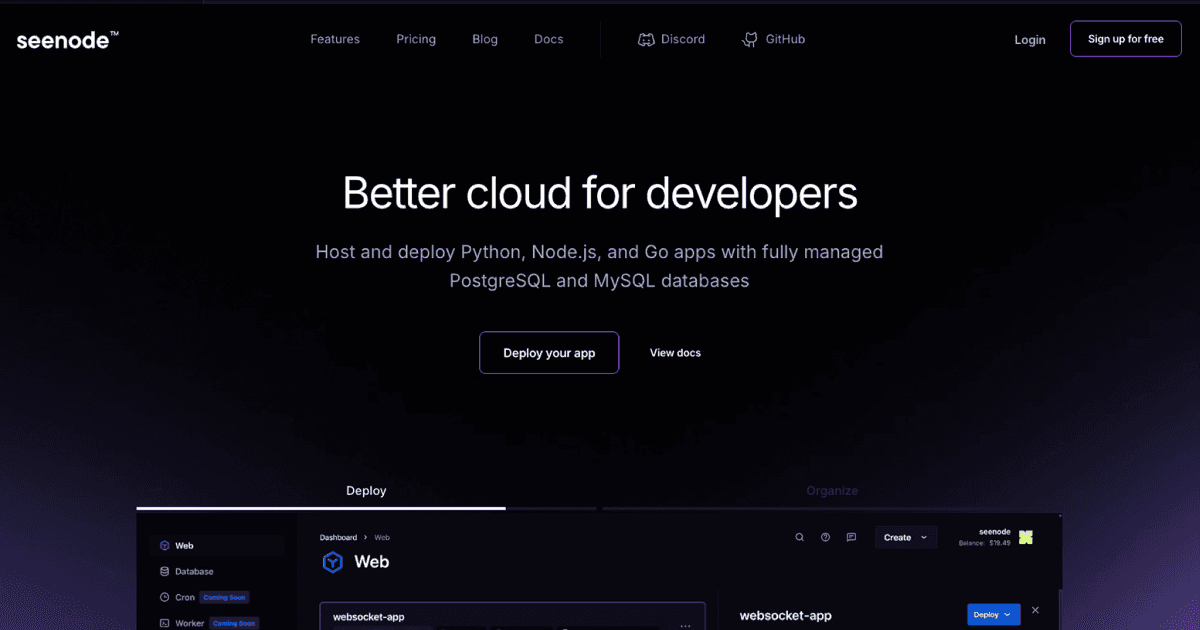Open the GitHub link icon
The image size is (1200, 630).
[750, 40]
